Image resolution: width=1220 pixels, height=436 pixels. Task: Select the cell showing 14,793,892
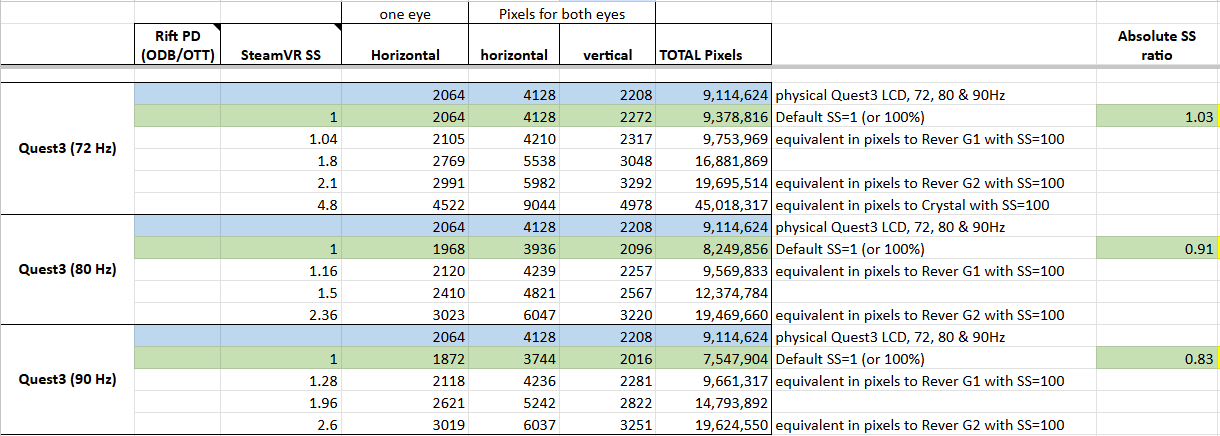713,403
